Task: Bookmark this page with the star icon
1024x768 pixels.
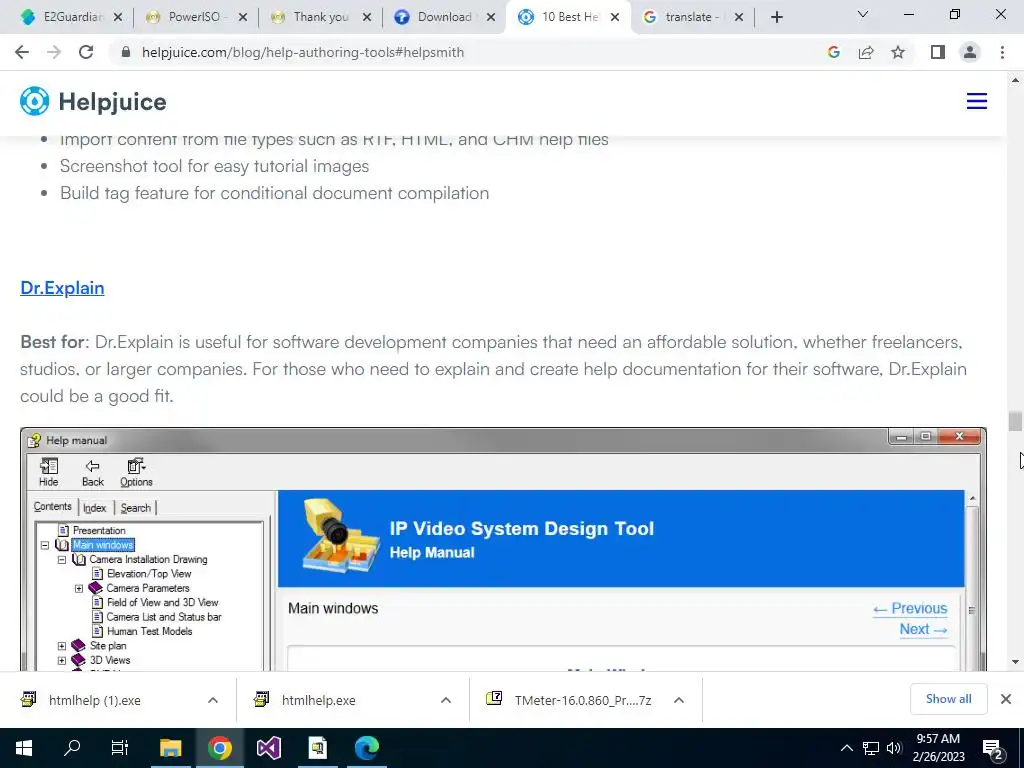Action: pos(898,52)
